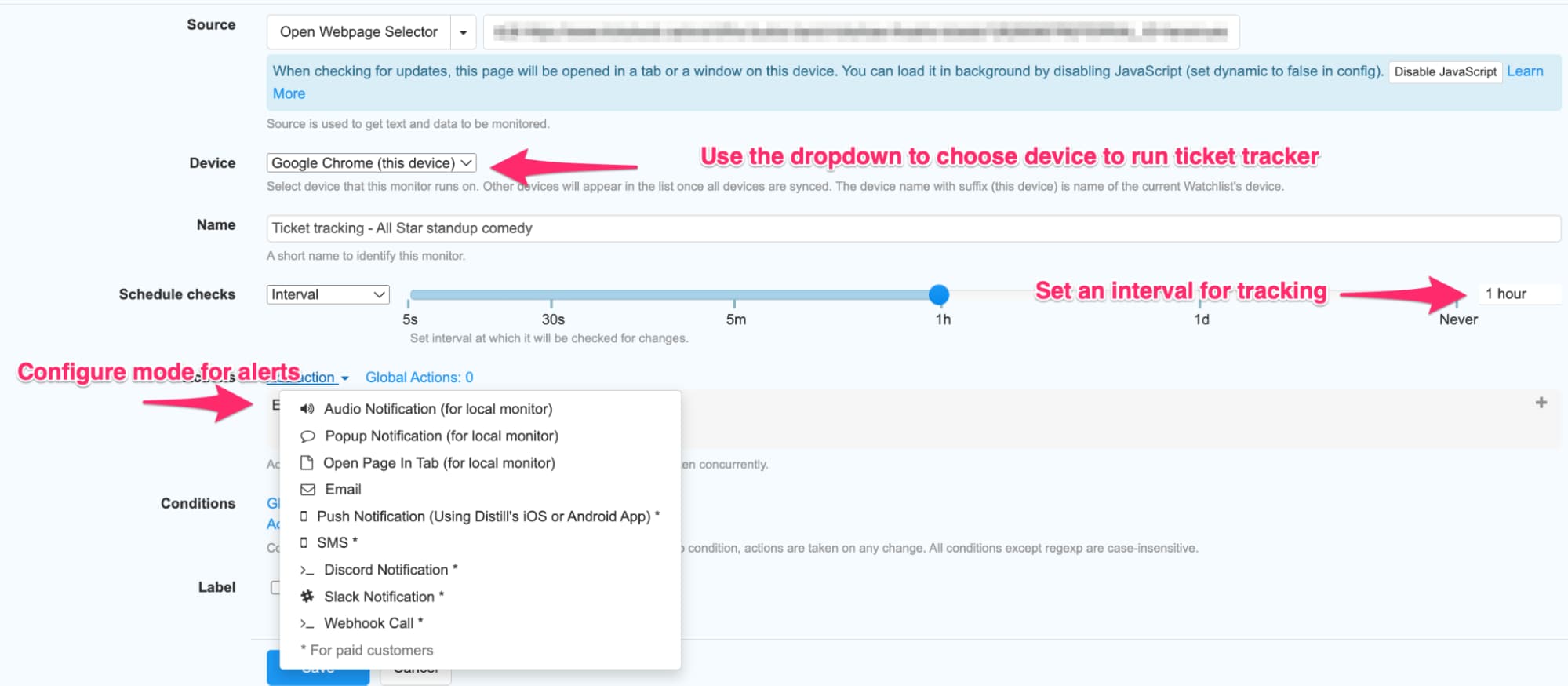Click the speaker icon for Audio Notification
1568x686 pixels.
(x=307, y=409)
